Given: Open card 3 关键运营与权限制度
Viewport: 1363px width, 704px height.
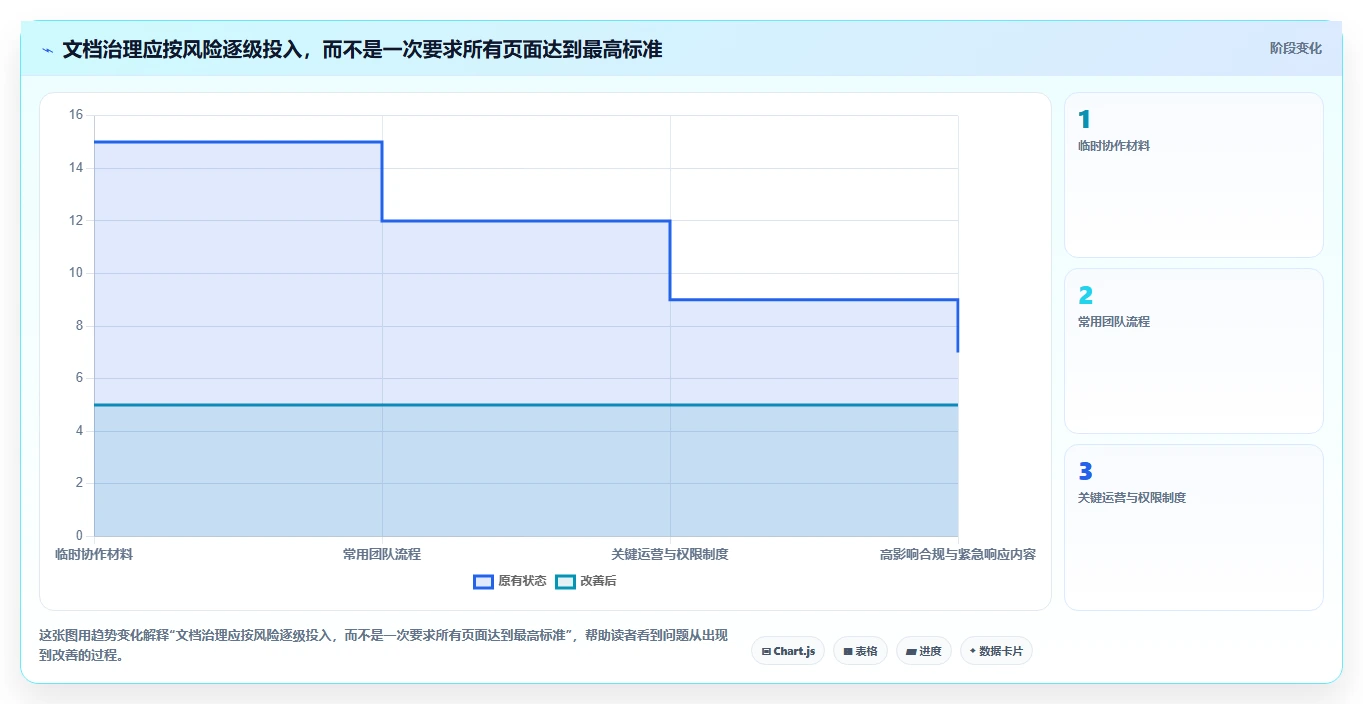Looking at the screenshot, I should (x=1194, y=527).
